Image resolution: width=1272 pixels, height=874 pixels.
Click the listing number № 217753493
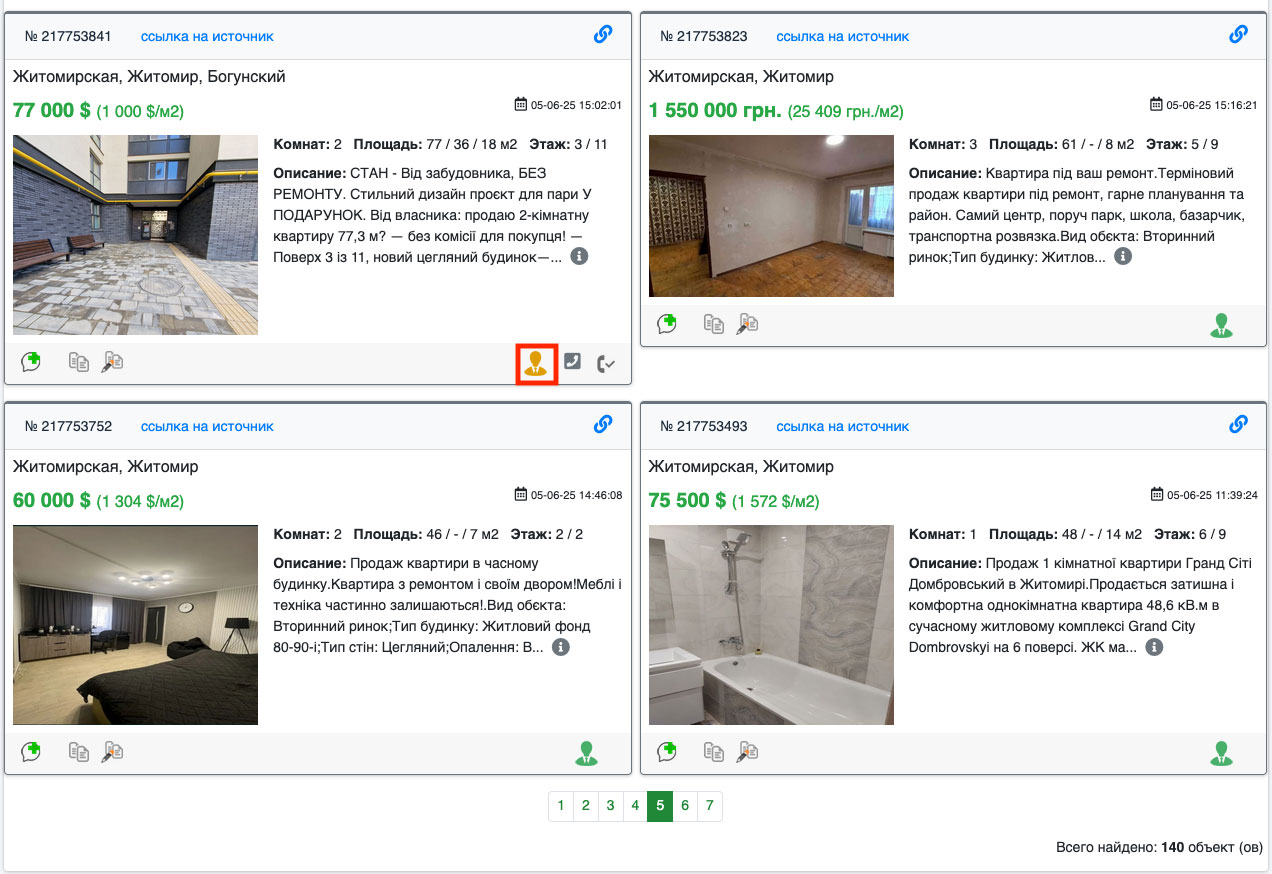[704, 426]
